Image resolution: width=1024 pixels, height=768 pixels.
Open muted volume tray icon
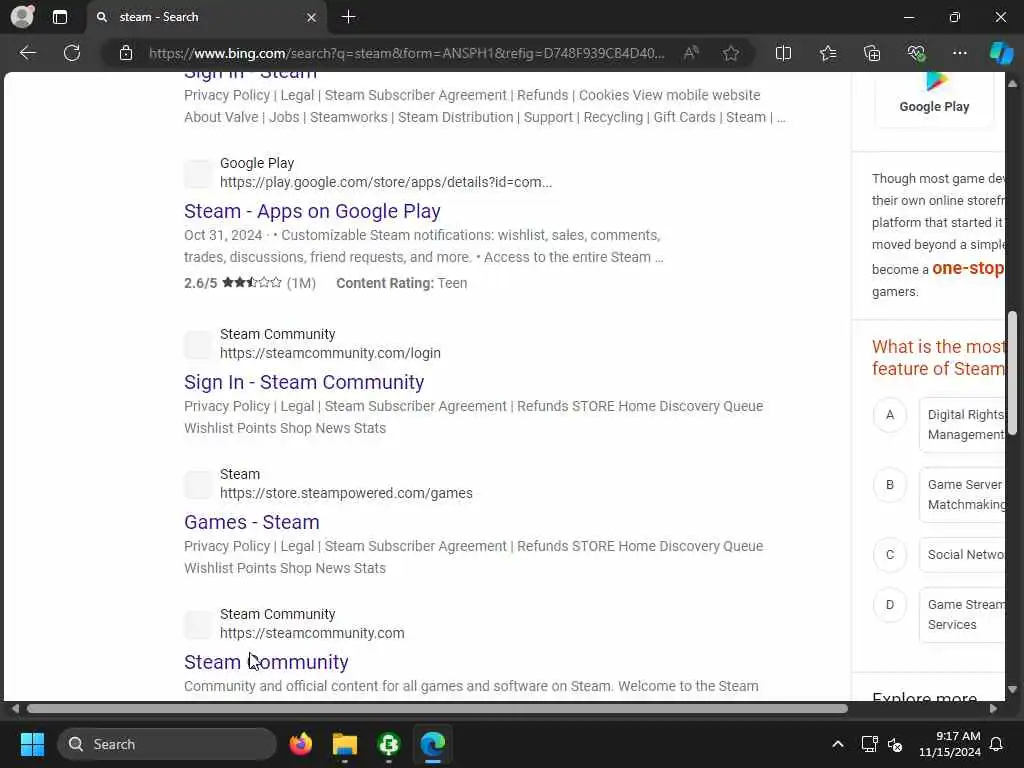click(895, 744)
